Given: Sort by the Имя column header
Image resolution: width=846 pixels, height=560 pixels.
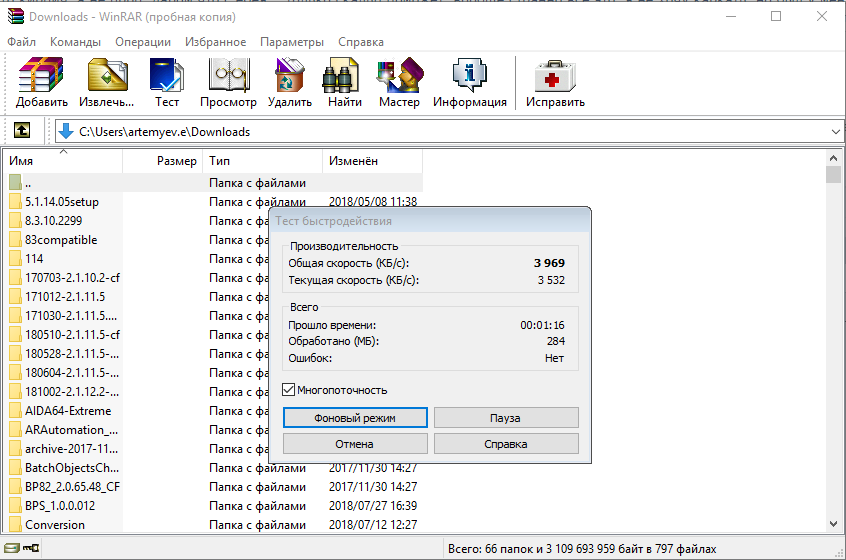Looking at the screenshot, I should [63, 161].
